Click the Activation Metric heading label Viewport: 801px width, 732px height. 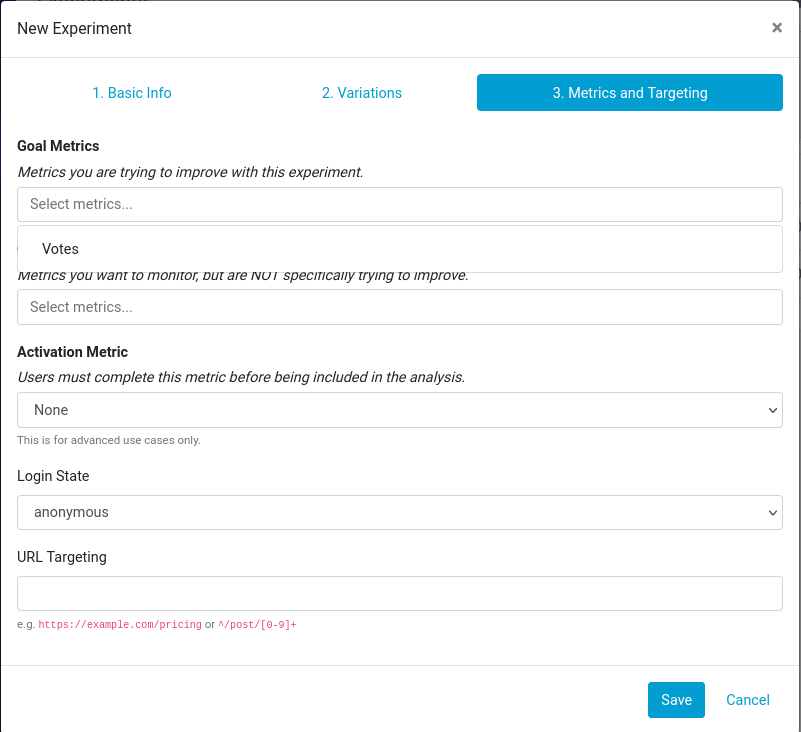coord(72,352)
